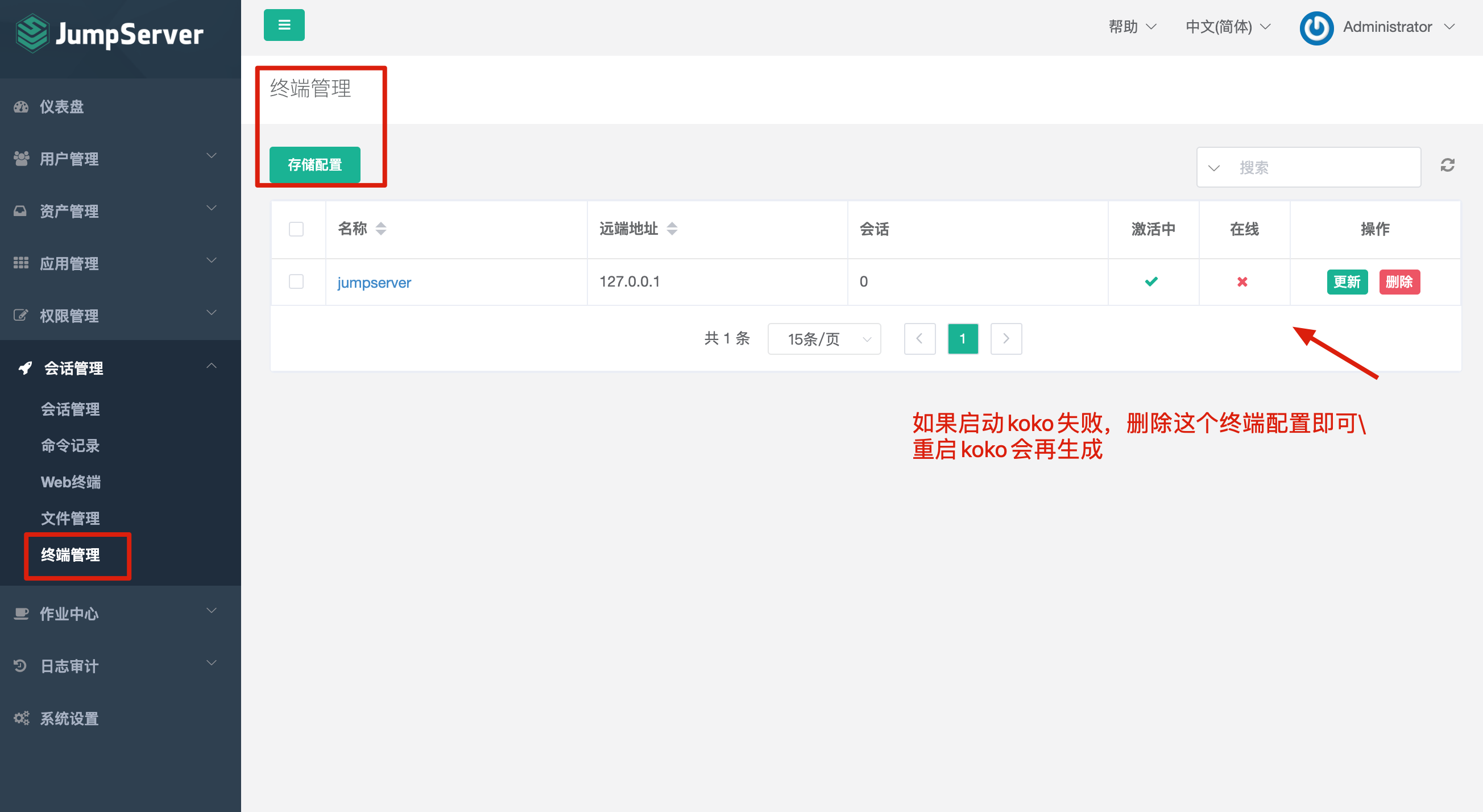The image size is (1483, 812).
Task: Click the Administrator avatar icon
Action: (1316, 28)
